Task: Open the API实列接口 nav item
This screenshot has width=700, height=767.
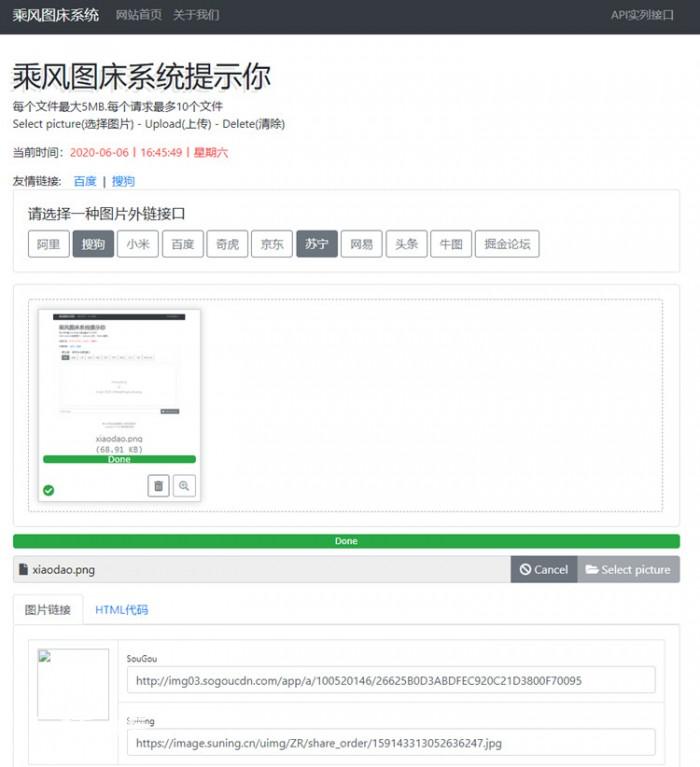Action: tap(642, 15)
